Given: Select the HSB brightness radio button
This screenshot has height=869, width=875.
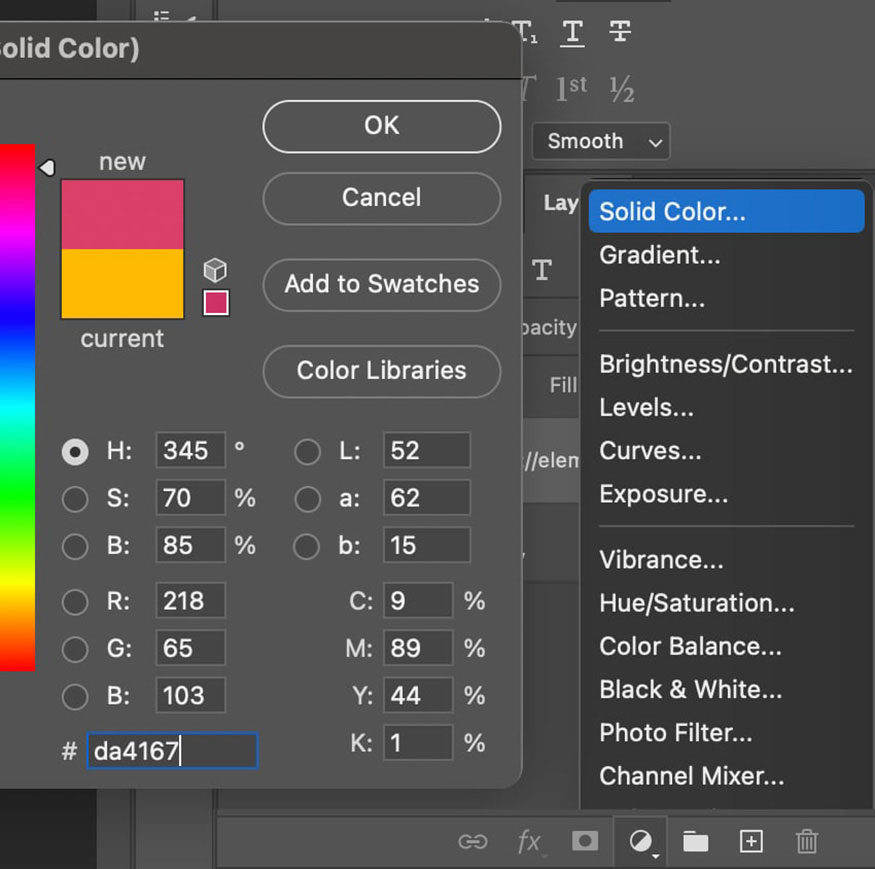Looking at the screenshot, I should [75, 546].
